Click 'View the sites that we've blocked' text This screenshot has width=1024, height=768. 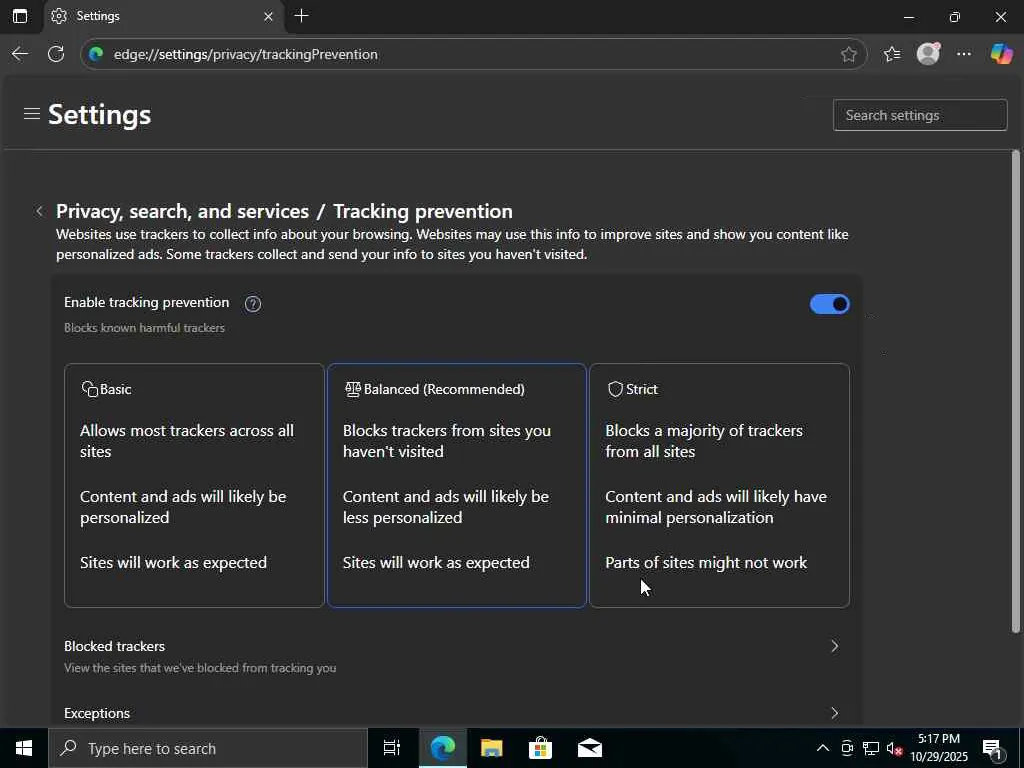click(x=200, y=668)
